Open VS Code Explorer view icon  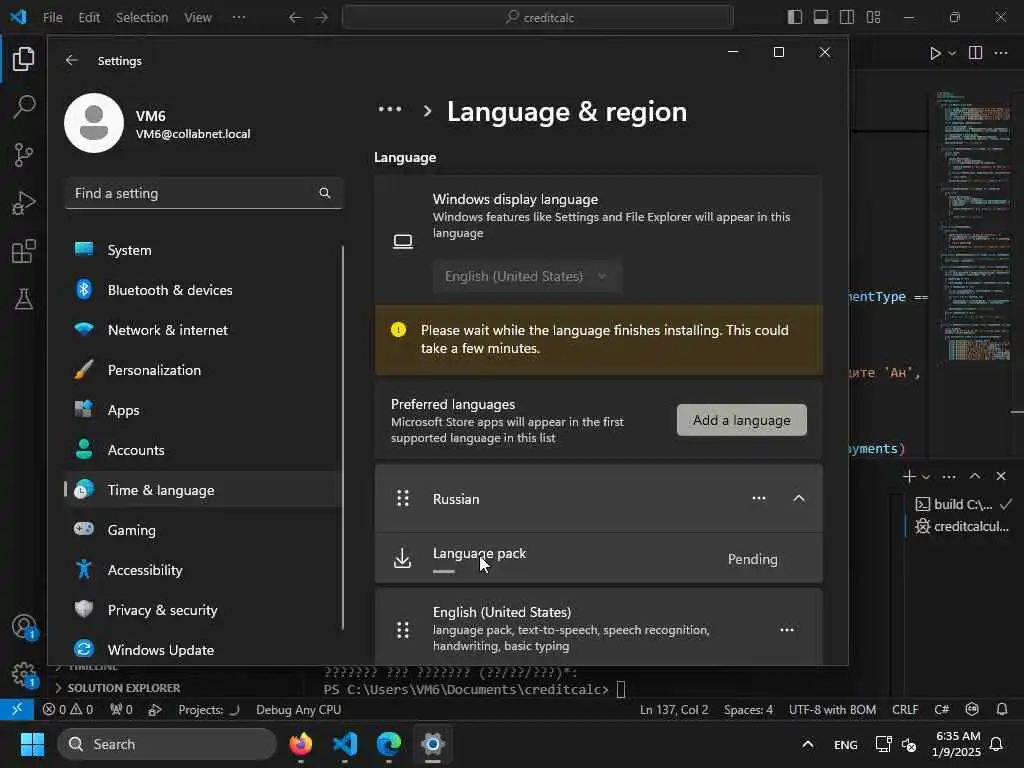(24, 59)
